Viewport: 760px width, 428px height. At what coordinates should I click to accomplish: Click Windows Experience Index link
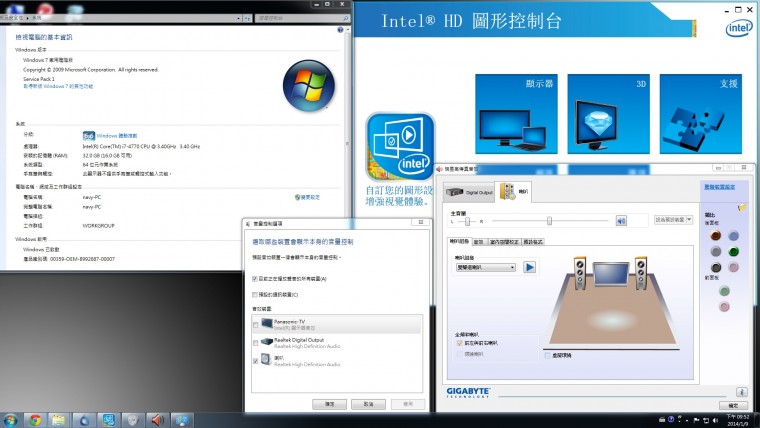117,136
